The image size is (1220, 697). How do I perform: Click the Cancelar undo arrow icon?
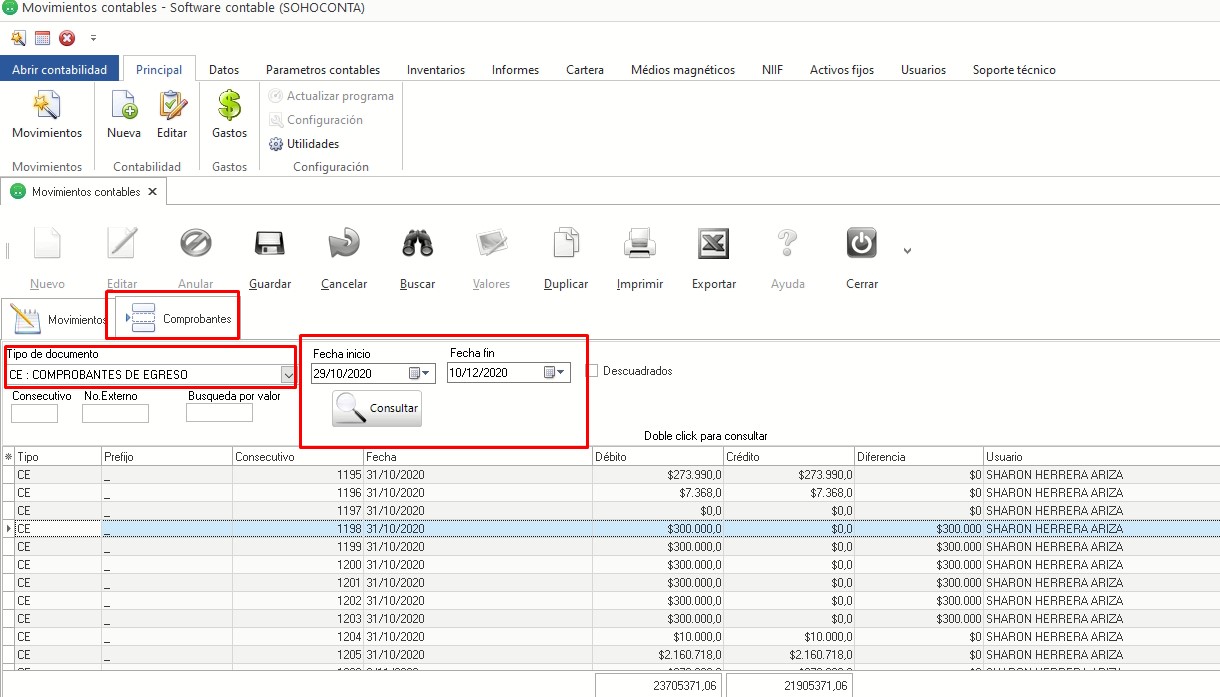tap(344, 244)
